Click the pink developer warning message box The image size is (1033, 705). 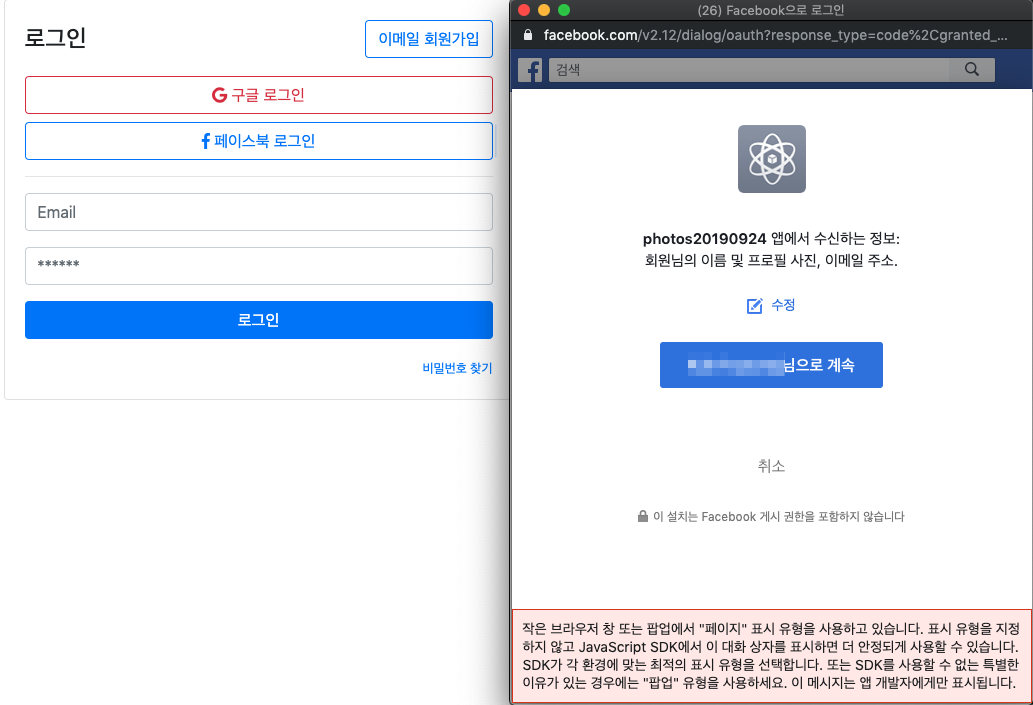(771, 656)
